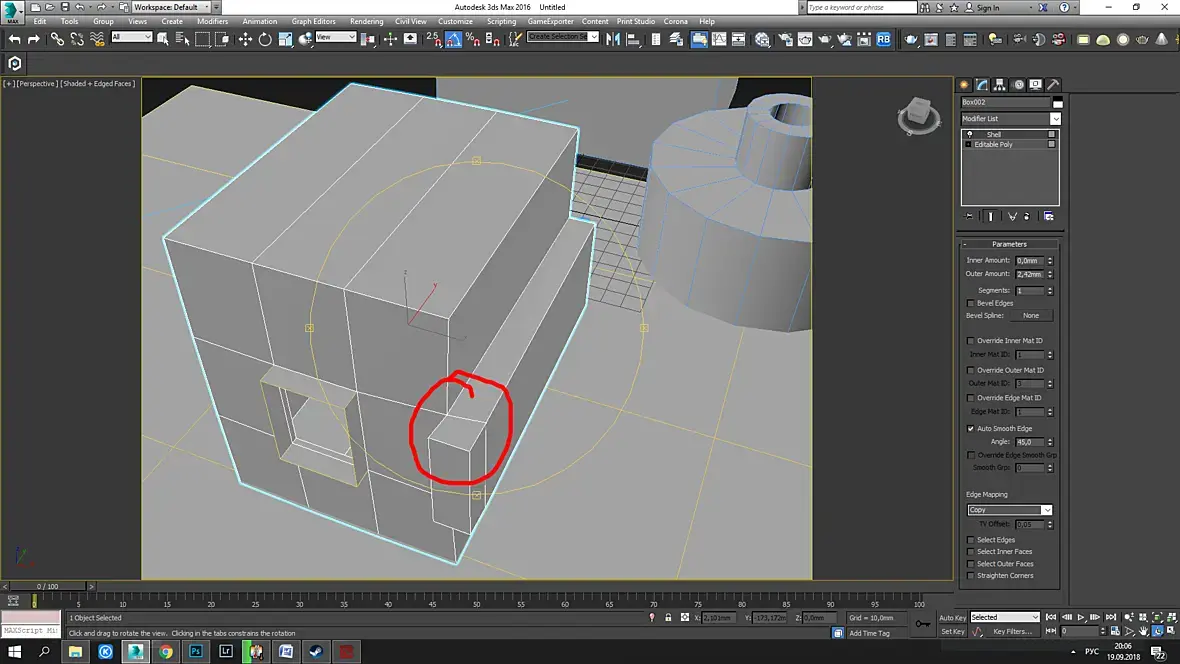Enable Override Edge Smooth Grp checkbox
1180x664 pixels.
pos(970,455)
